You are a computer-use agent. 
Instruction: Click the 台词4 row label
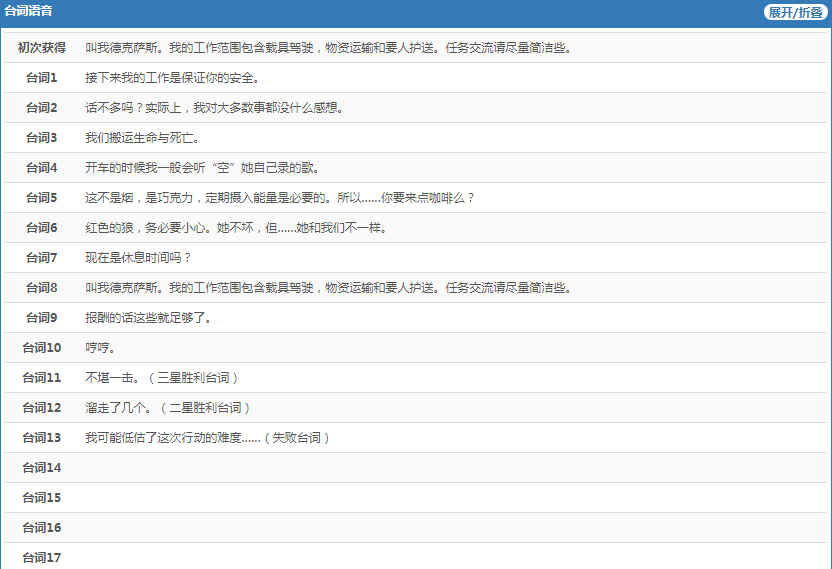click(x=42, y=168)
